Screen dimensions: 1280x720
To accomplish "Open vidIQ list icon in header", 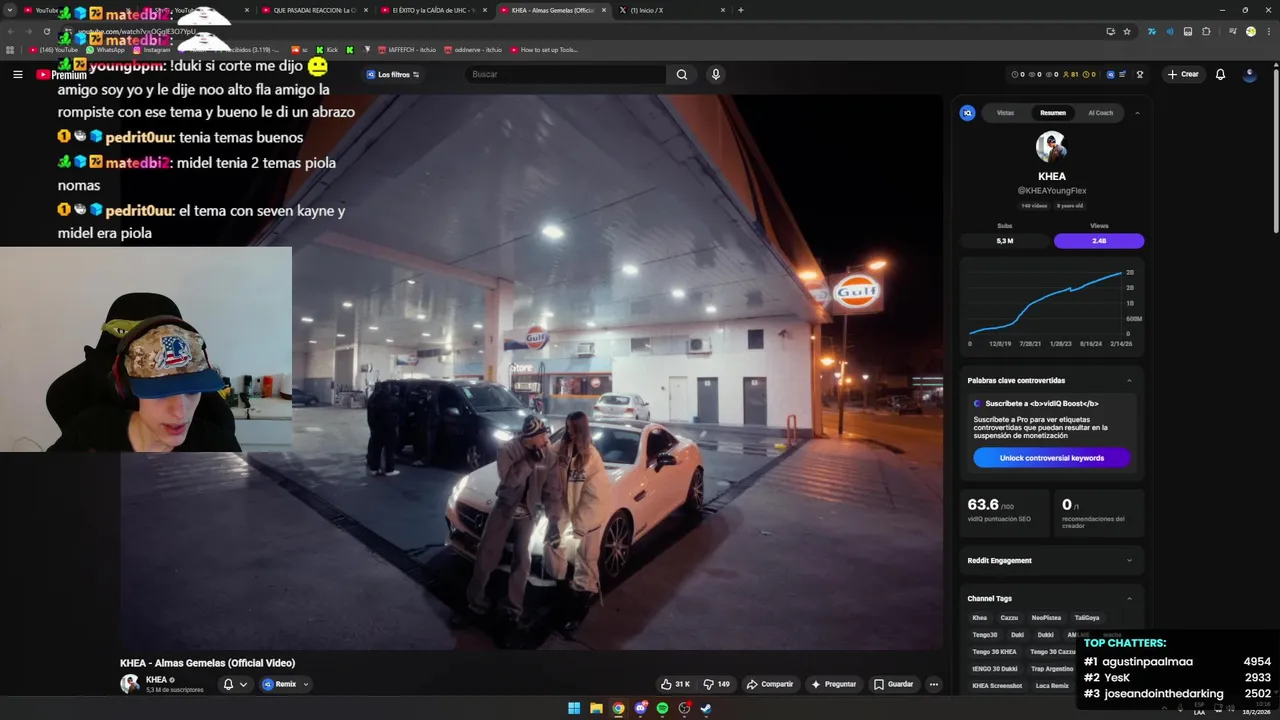I will (1124, 74).
